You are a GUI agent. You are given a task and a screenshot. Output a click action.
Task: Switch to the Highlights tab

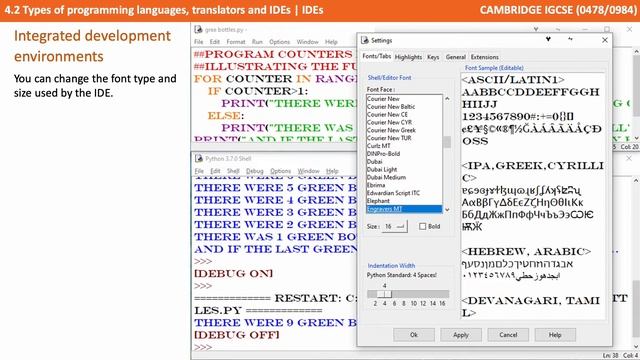(408, 57)
